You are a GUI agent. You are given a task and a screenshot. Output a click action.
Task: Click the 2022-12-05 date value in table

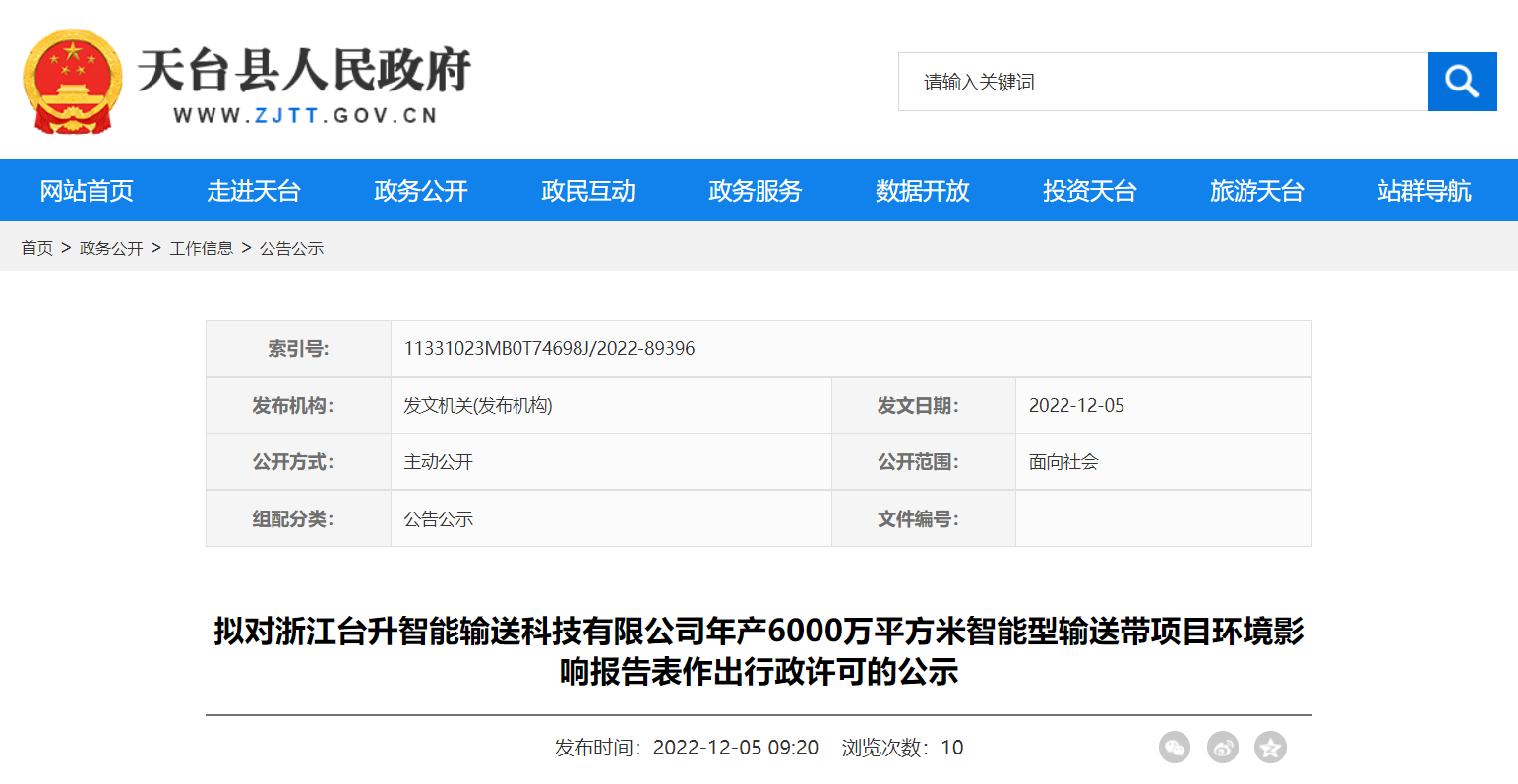(x=1076, y=405)
